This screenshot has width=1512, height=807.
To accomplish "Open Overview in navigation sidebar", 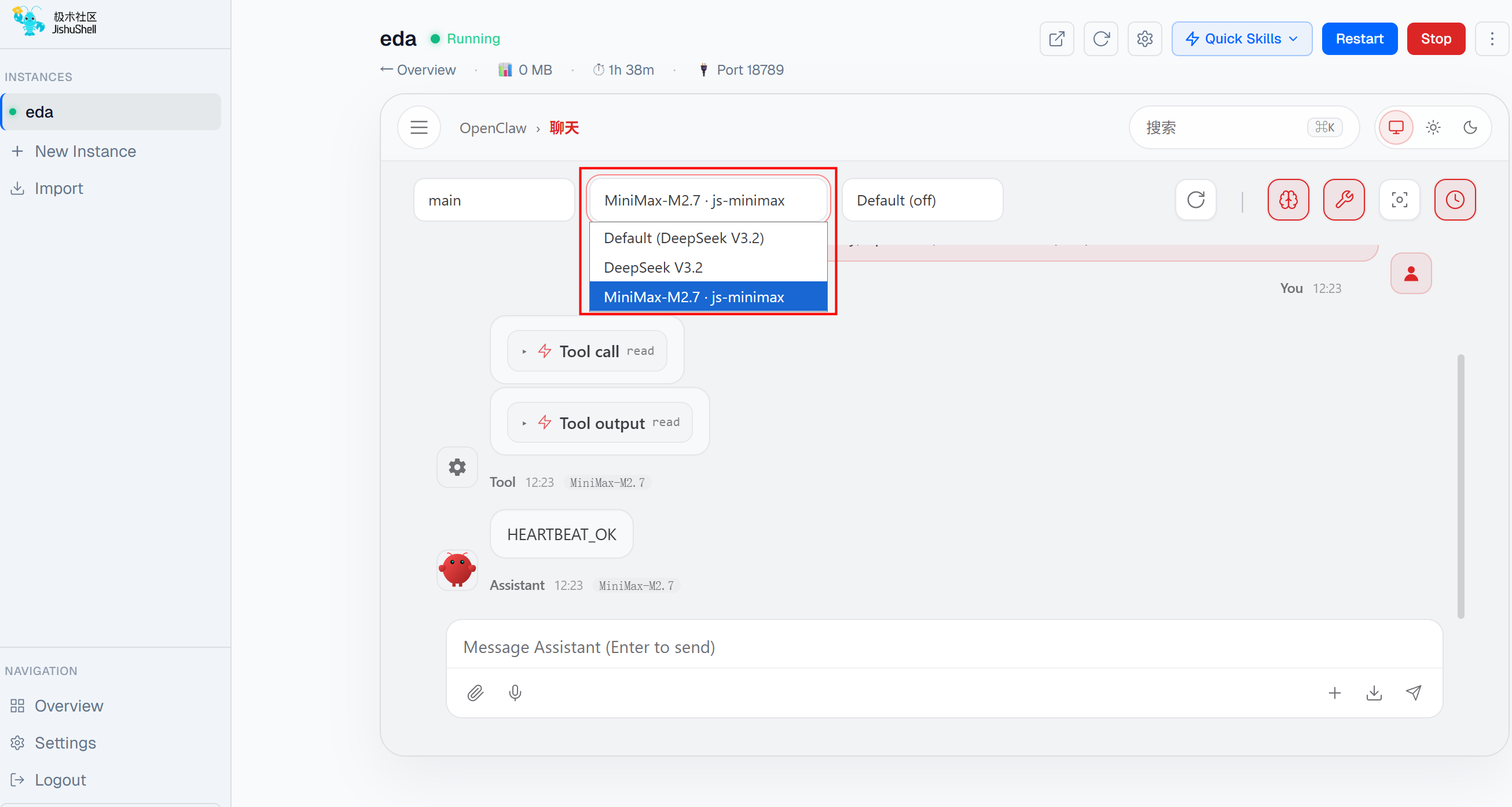I will point(69,706).
